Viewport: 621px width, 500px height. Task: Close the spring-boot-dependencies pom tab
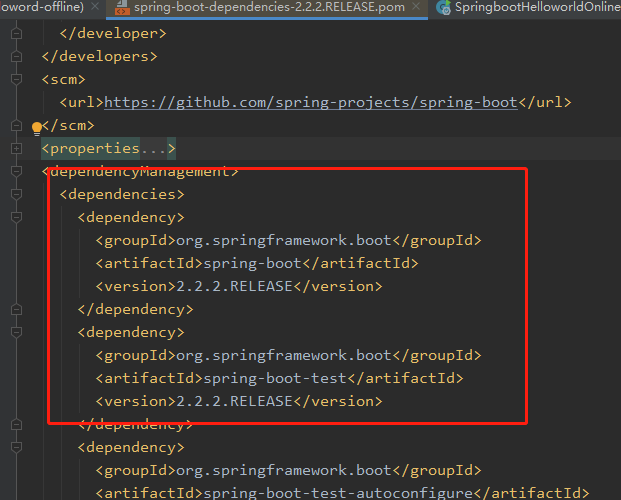click(x=416, y=6)
